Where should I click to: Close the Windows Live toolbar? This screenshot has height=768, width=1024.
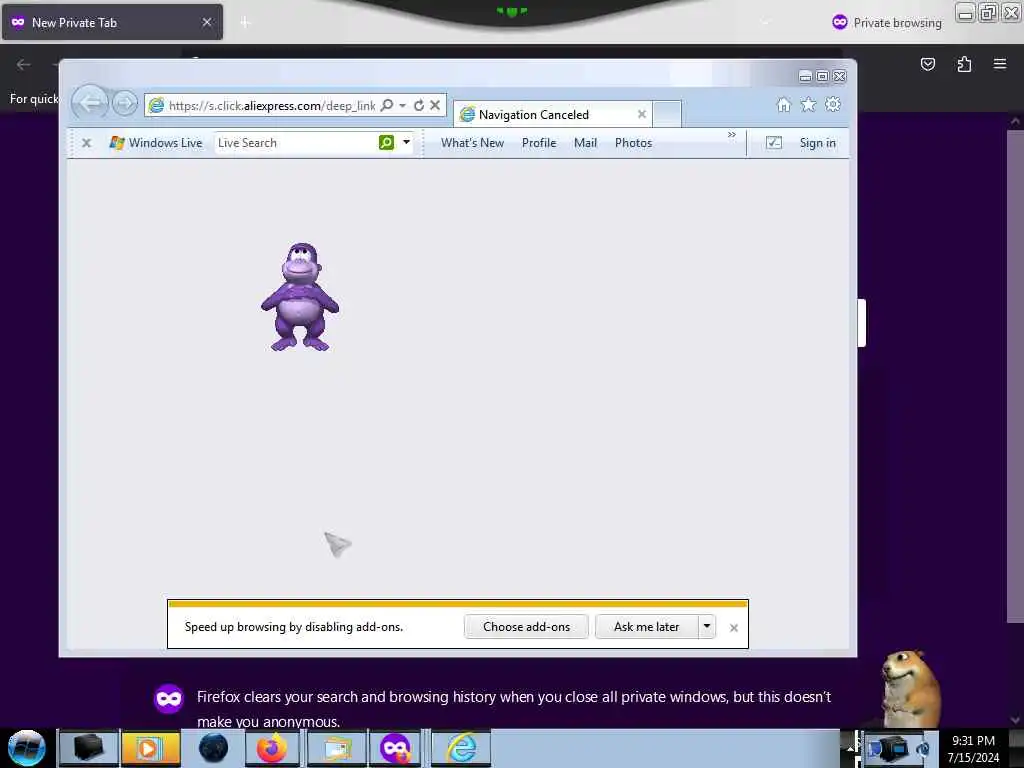click(86, 142)
